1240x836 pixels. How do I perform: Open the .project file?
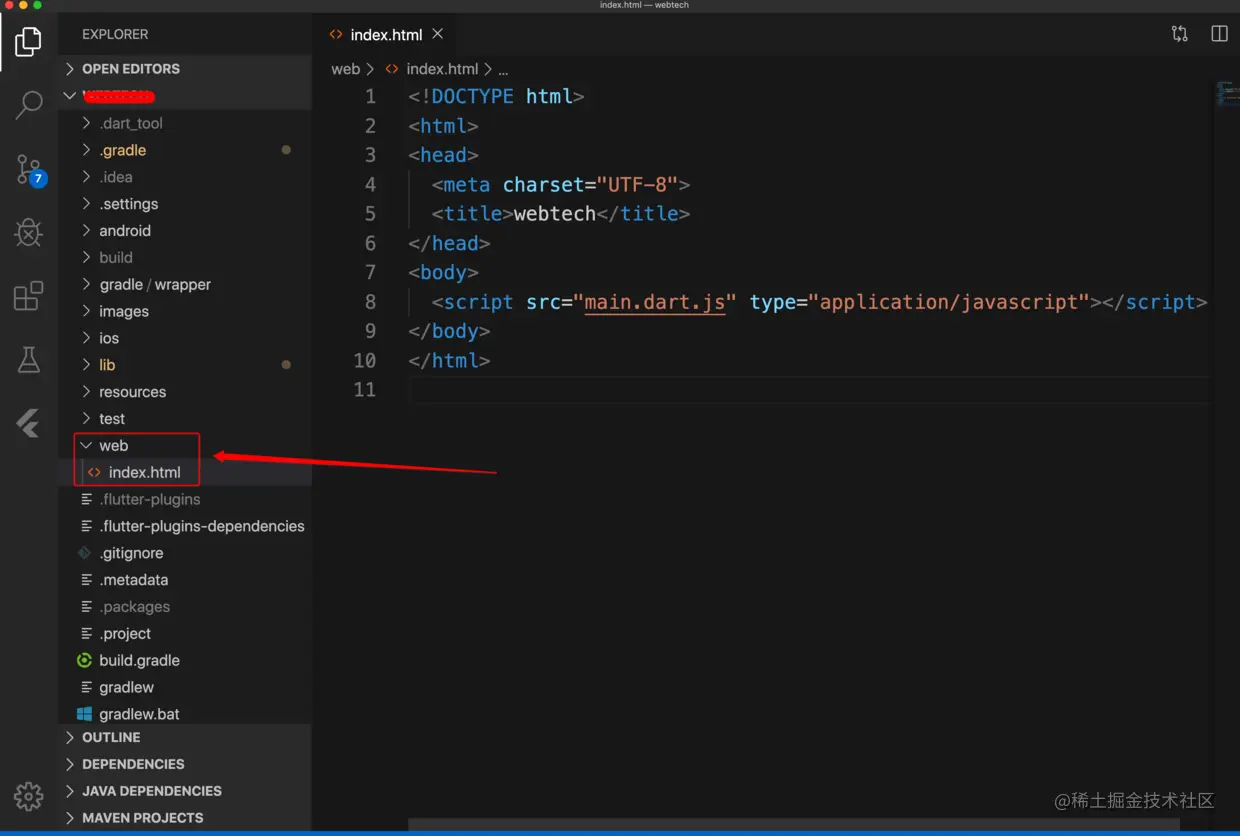click(x=185, y=635)
